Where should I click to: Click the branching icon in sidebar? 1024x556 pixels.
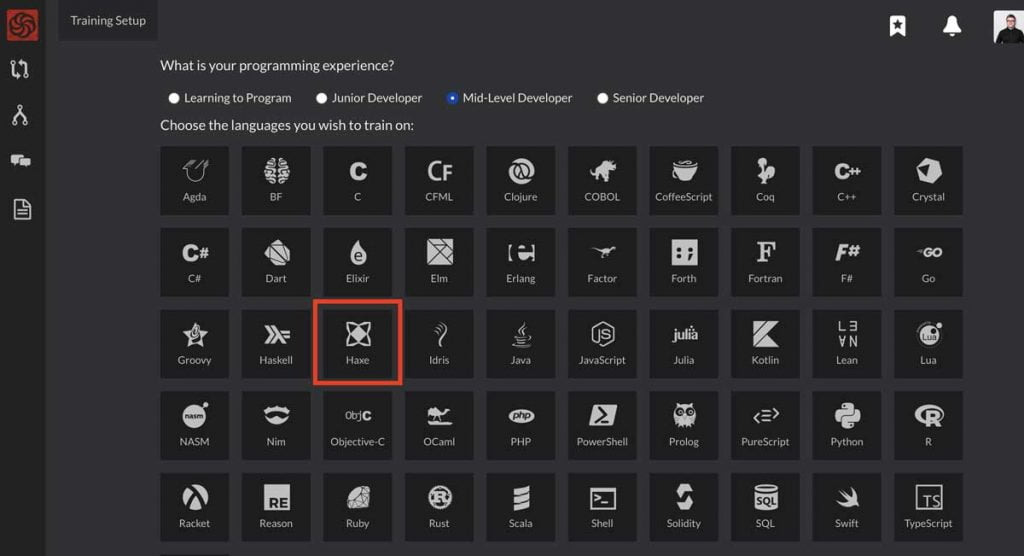20,116
